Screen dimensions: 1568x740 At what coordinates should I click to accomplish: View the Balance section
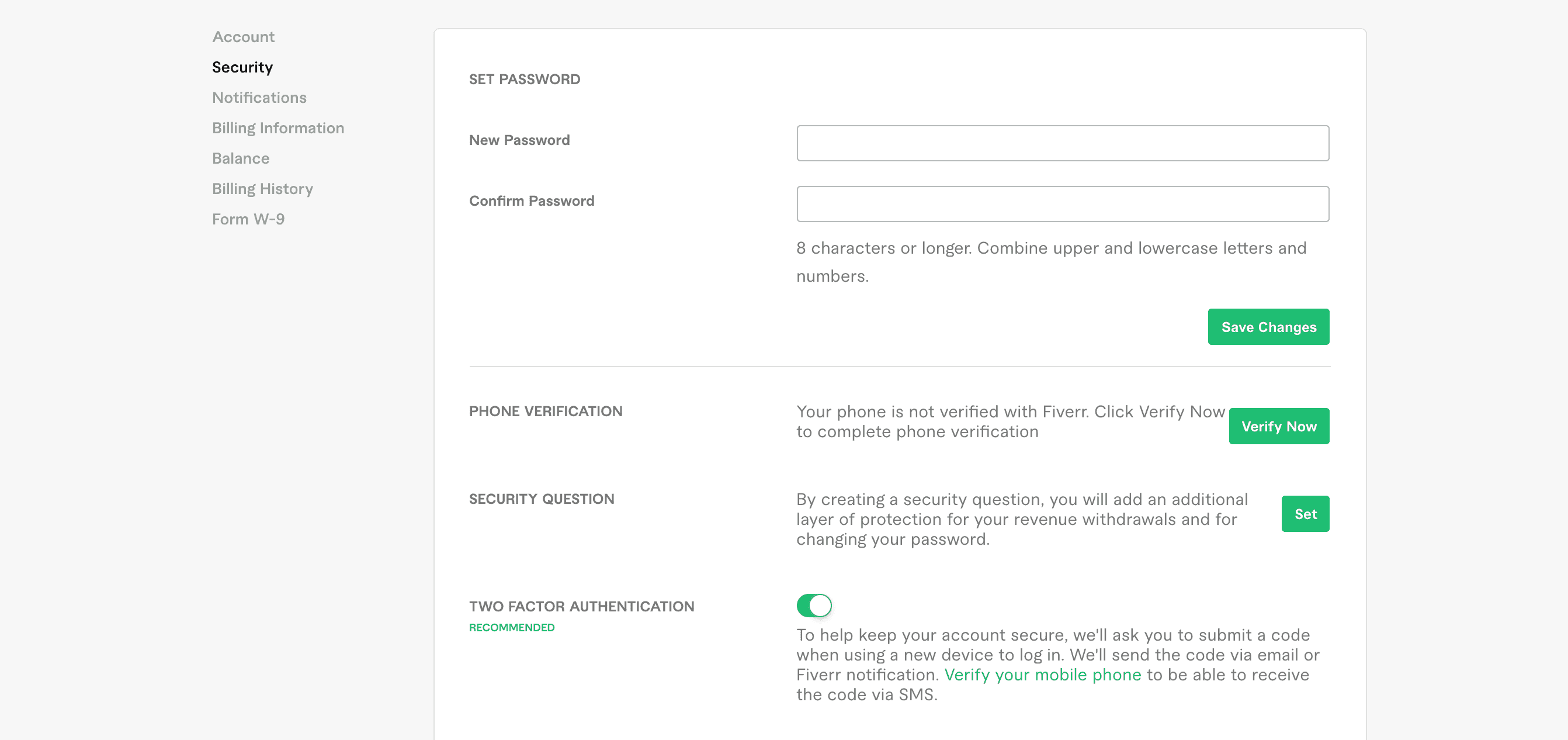point(241,159)
